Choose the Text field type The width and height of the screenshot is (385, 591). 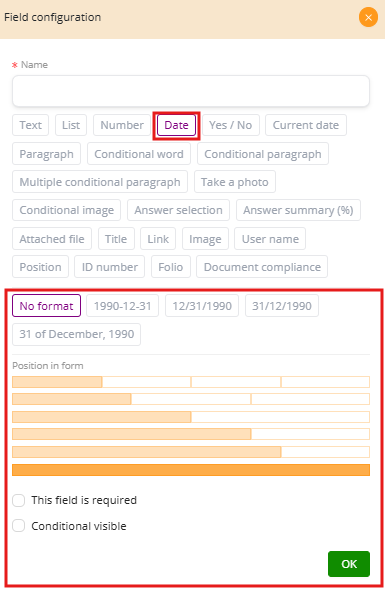tap(31, 125)
